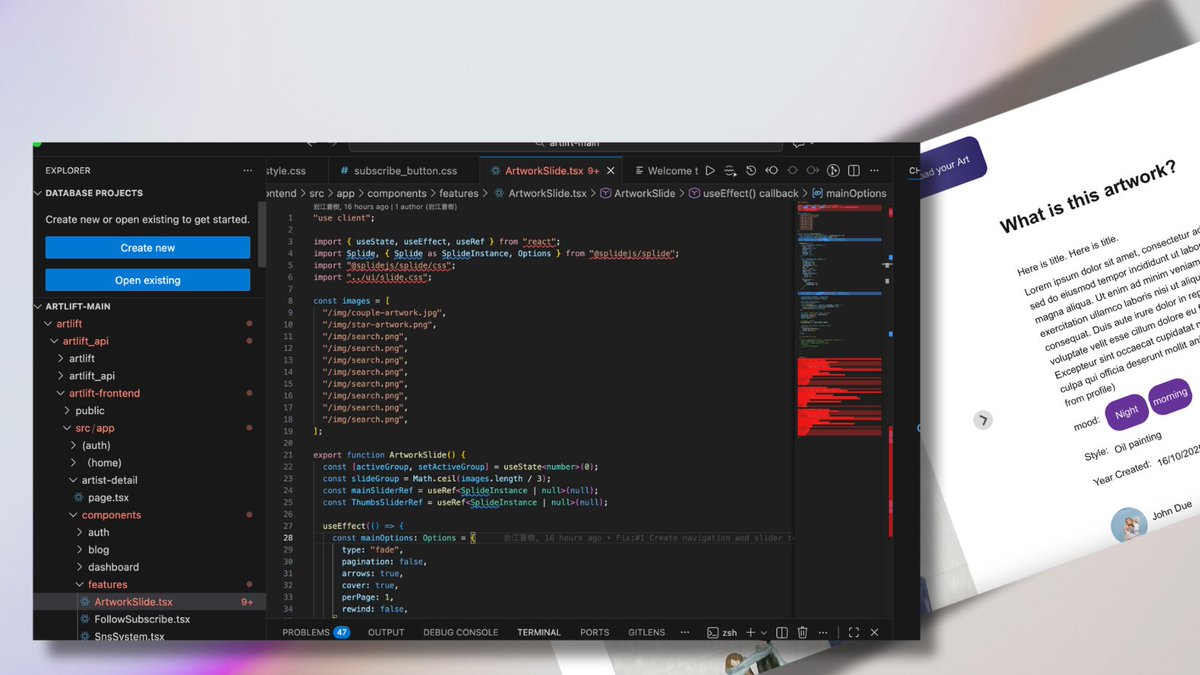
Task: Click the Open existing button
Action: (x=148, y=280)
